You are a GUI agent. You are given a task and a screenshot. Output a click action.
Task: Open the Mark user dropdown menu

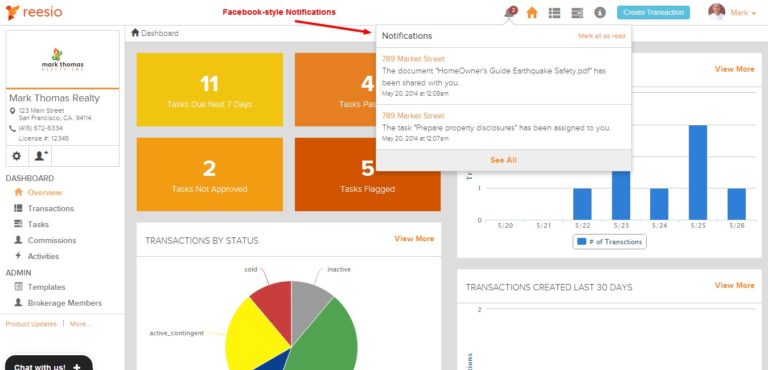click(743, 13)
